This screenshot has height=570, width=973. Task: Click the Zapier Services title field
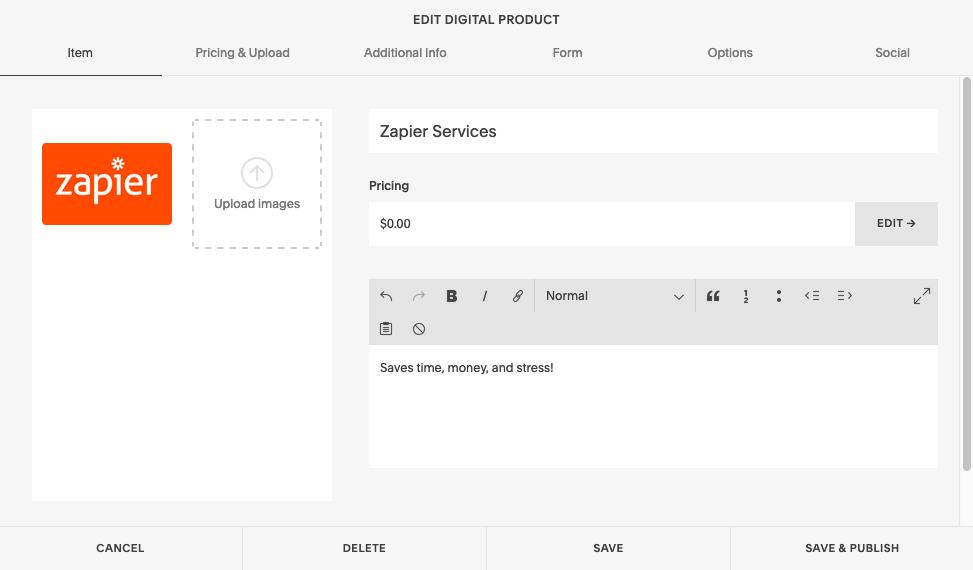pyautogui.click(x=653, y=131)
